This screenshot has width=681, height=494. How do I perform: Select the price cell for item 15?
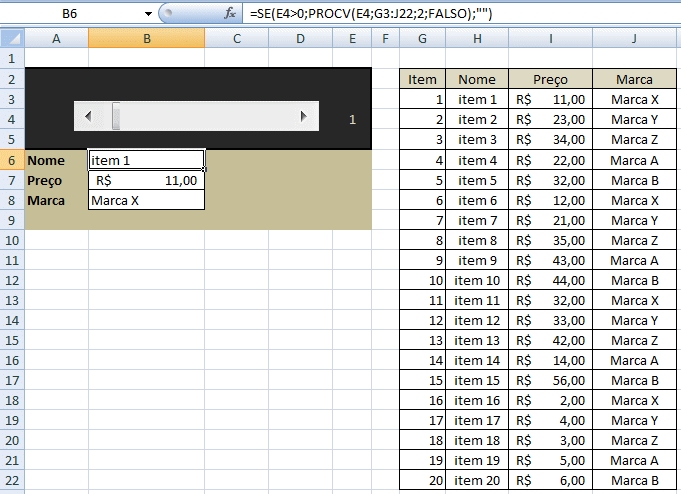[x=551, y=380]
